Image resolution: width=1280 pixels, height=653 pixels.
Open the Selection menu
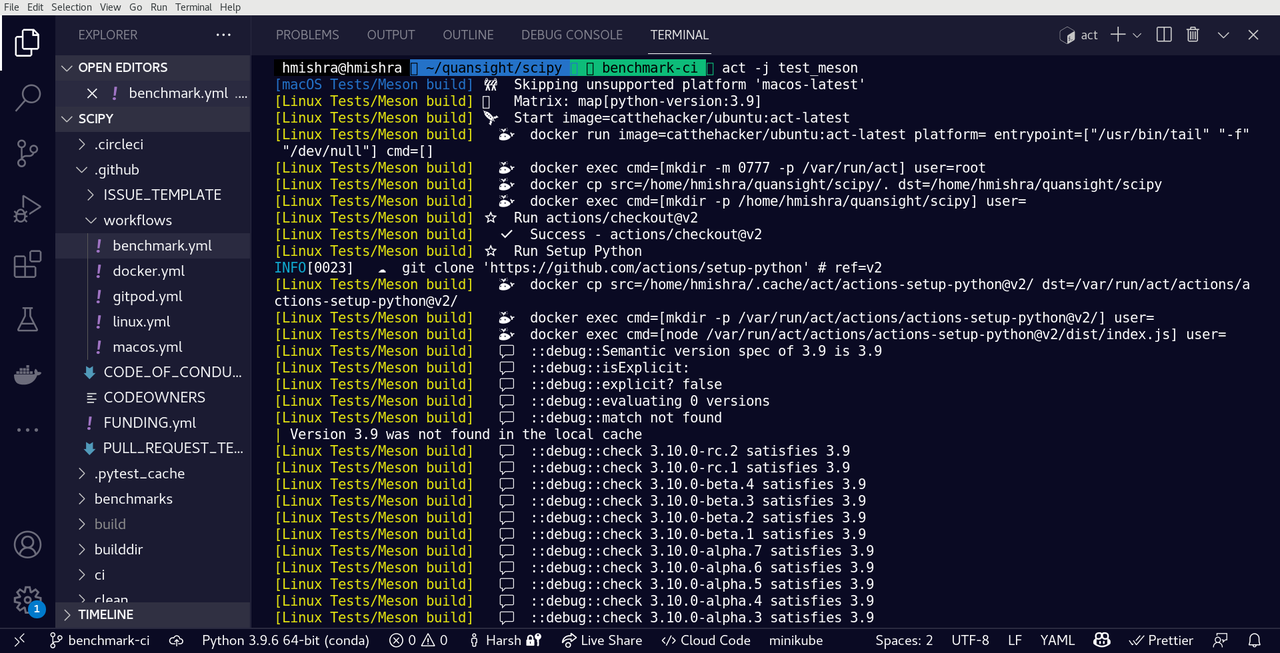(x=71, y=7)
